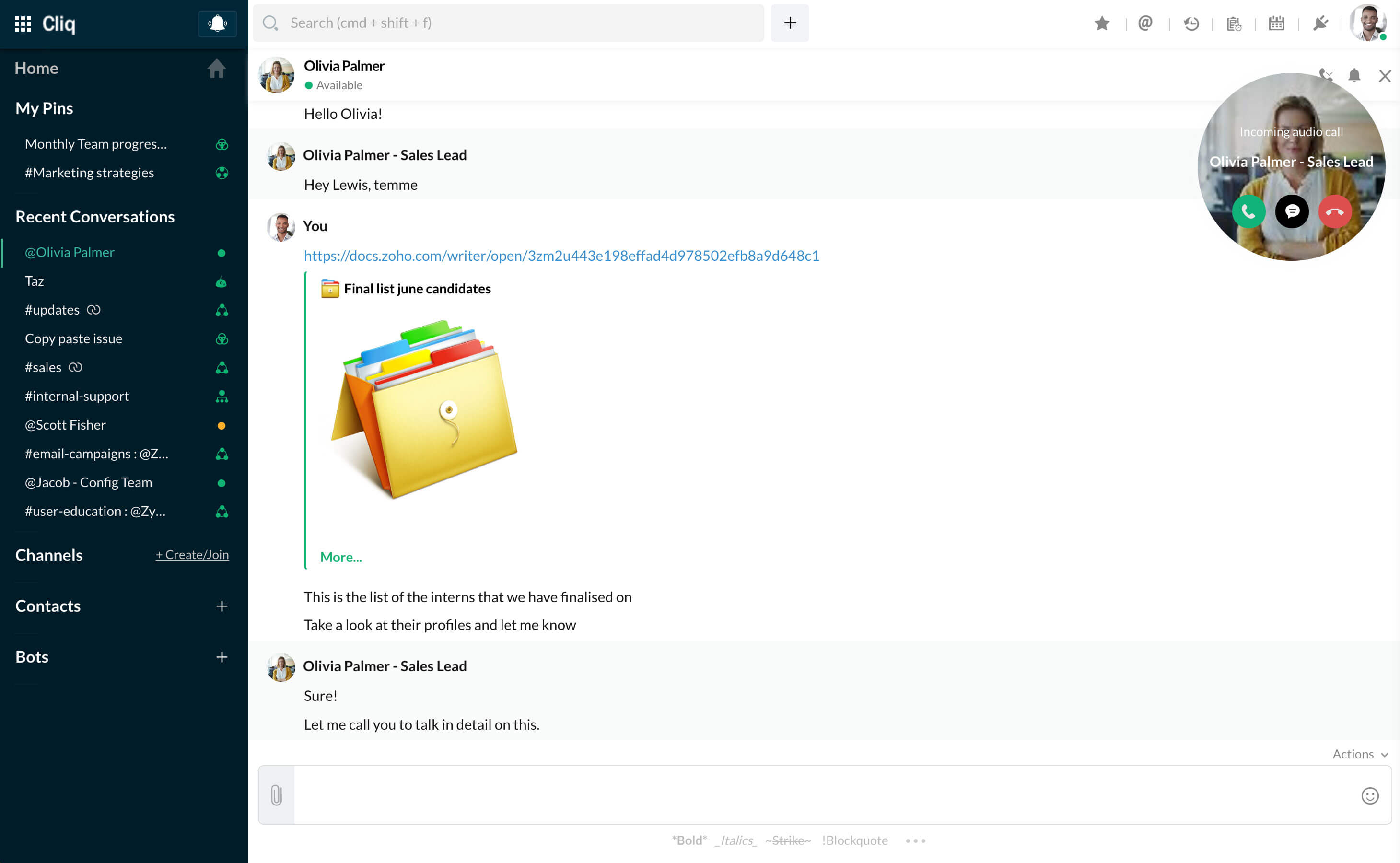The height and width of the screenshot is (863, 1400).
Task: Open the Home menu item
Action: tap(36, 69)
